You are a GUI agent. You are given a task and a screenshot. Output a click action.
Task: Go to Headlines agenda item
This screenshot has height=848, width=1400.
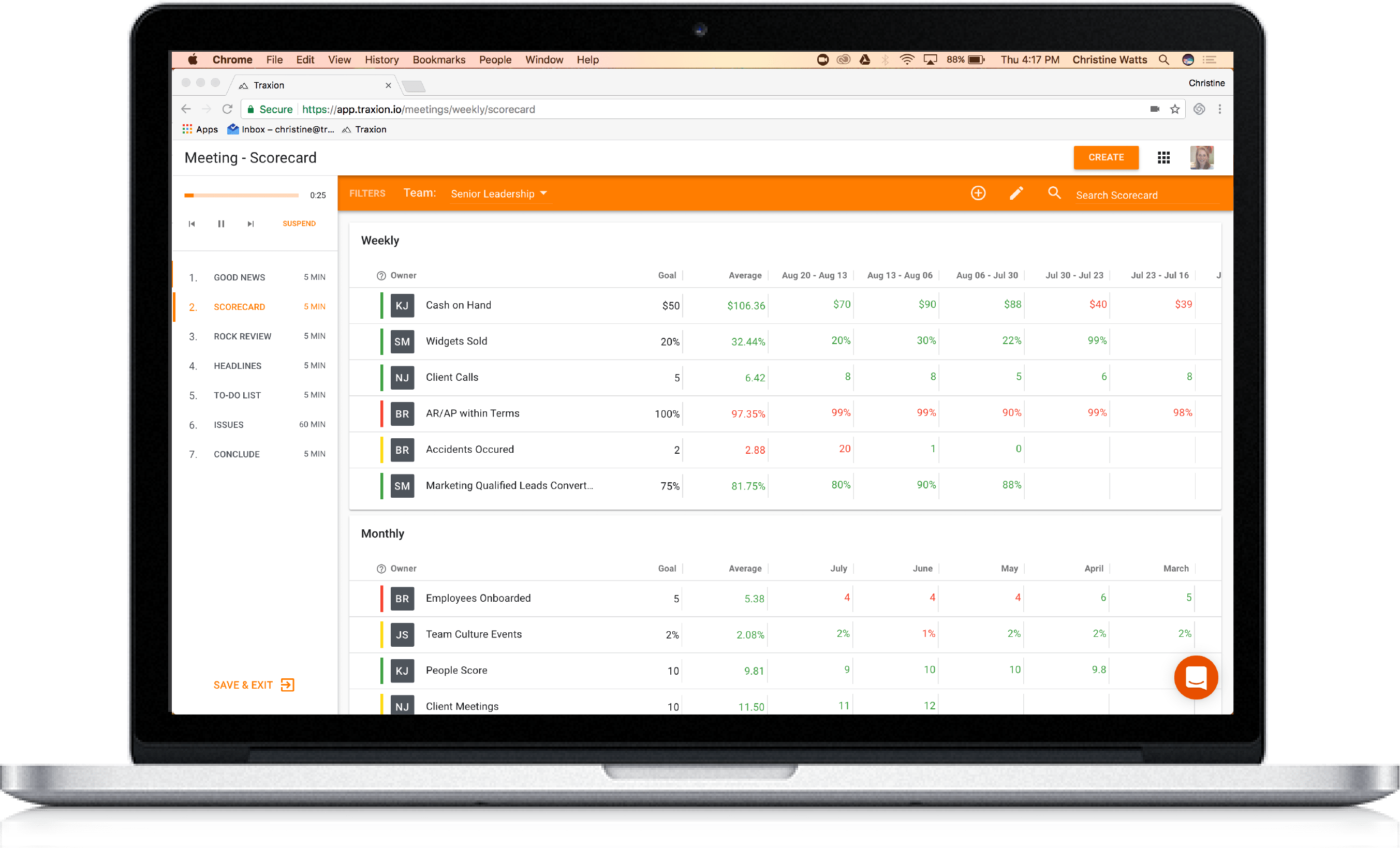[256, 366]
